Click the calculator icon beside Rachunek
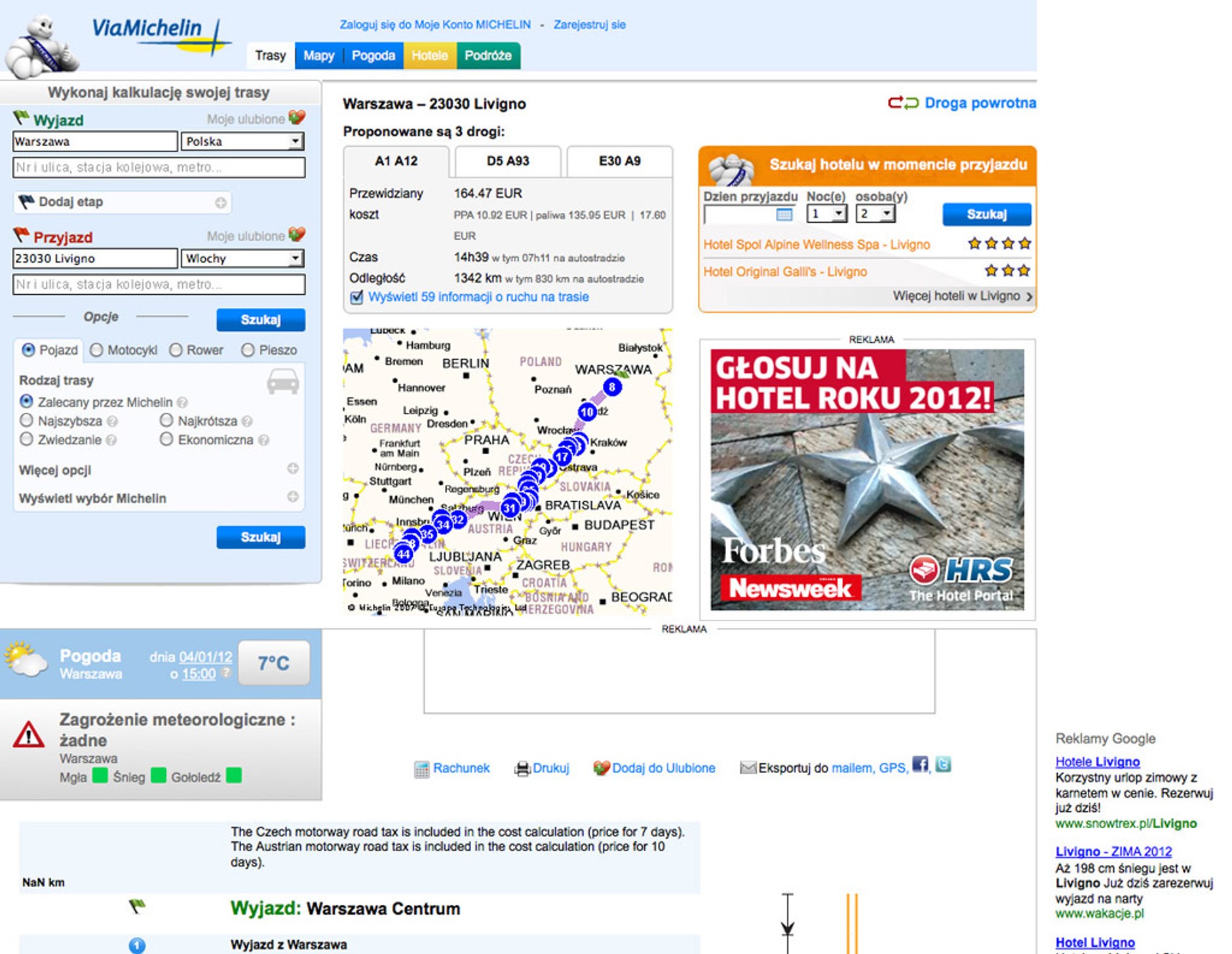Screen dimensions: 1232x954 pos(421,769)
